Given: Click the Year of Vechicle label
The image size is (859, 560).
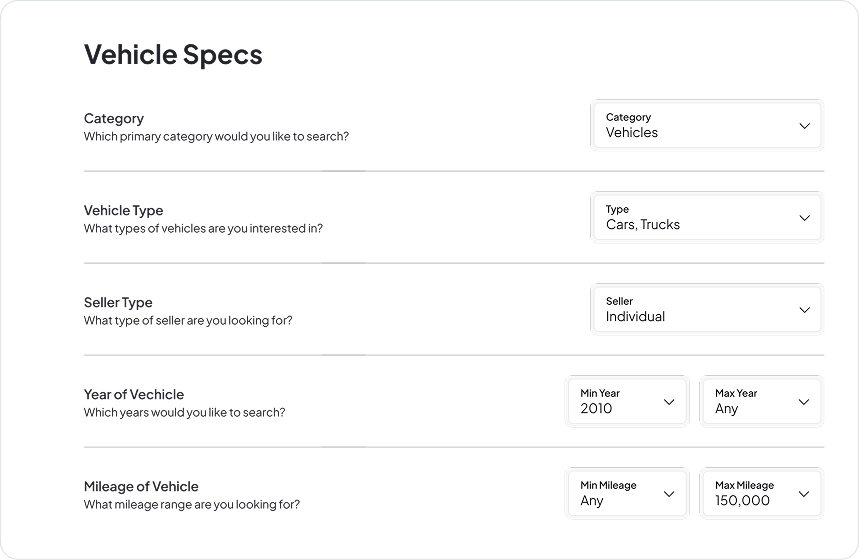Looking at the screenshot, I should pos(134,394).
